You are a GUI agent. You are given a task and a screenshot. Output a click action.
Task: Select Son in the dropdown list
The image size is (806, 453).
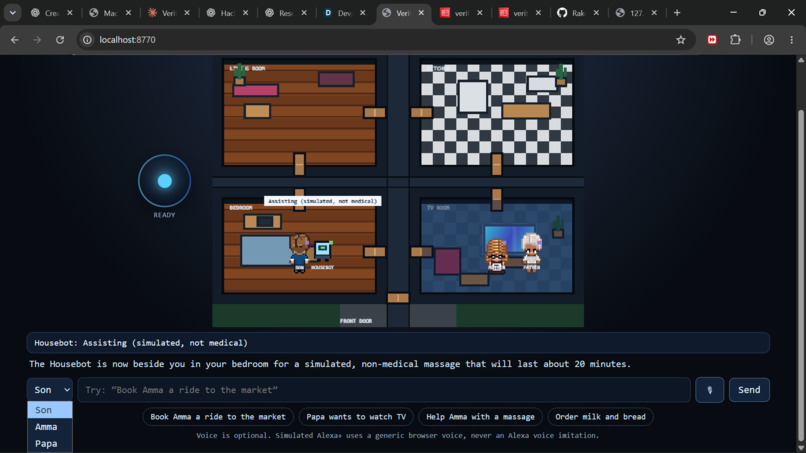point(49,410)
